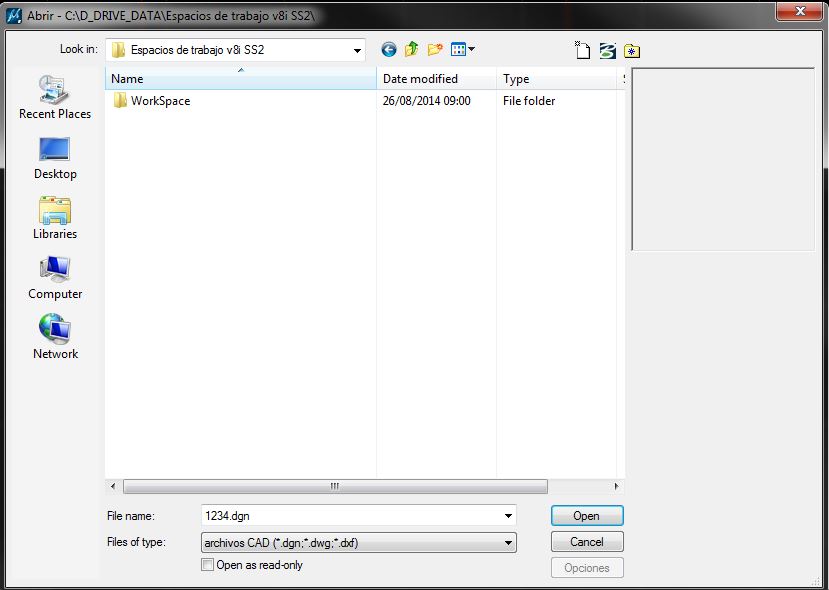
Task: Click the green ProjectWise-style icon
Action: (607, 51)
